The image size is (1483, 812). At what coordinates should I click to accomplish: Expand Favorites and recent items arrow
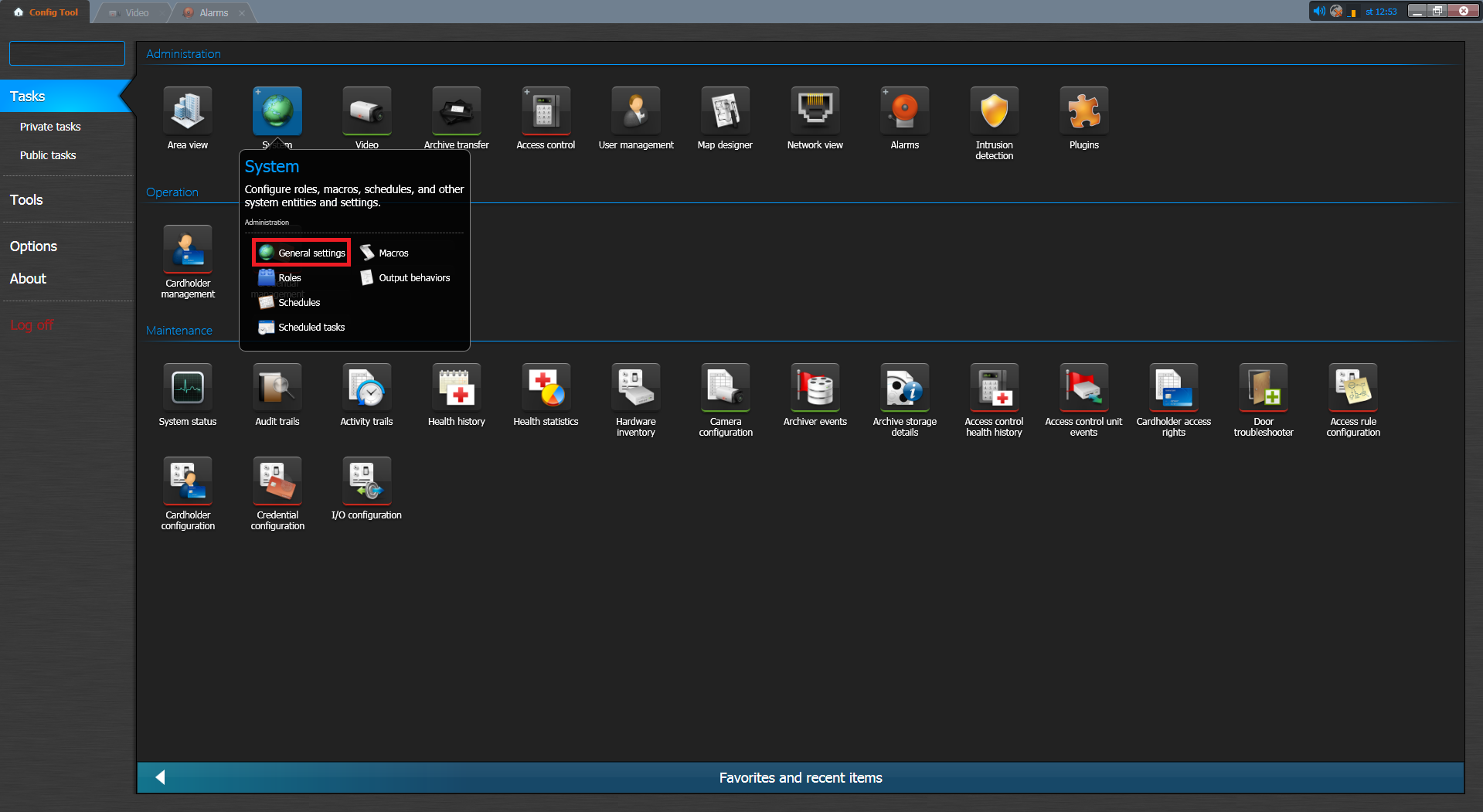pyautogui.click(x=161, y=777)
